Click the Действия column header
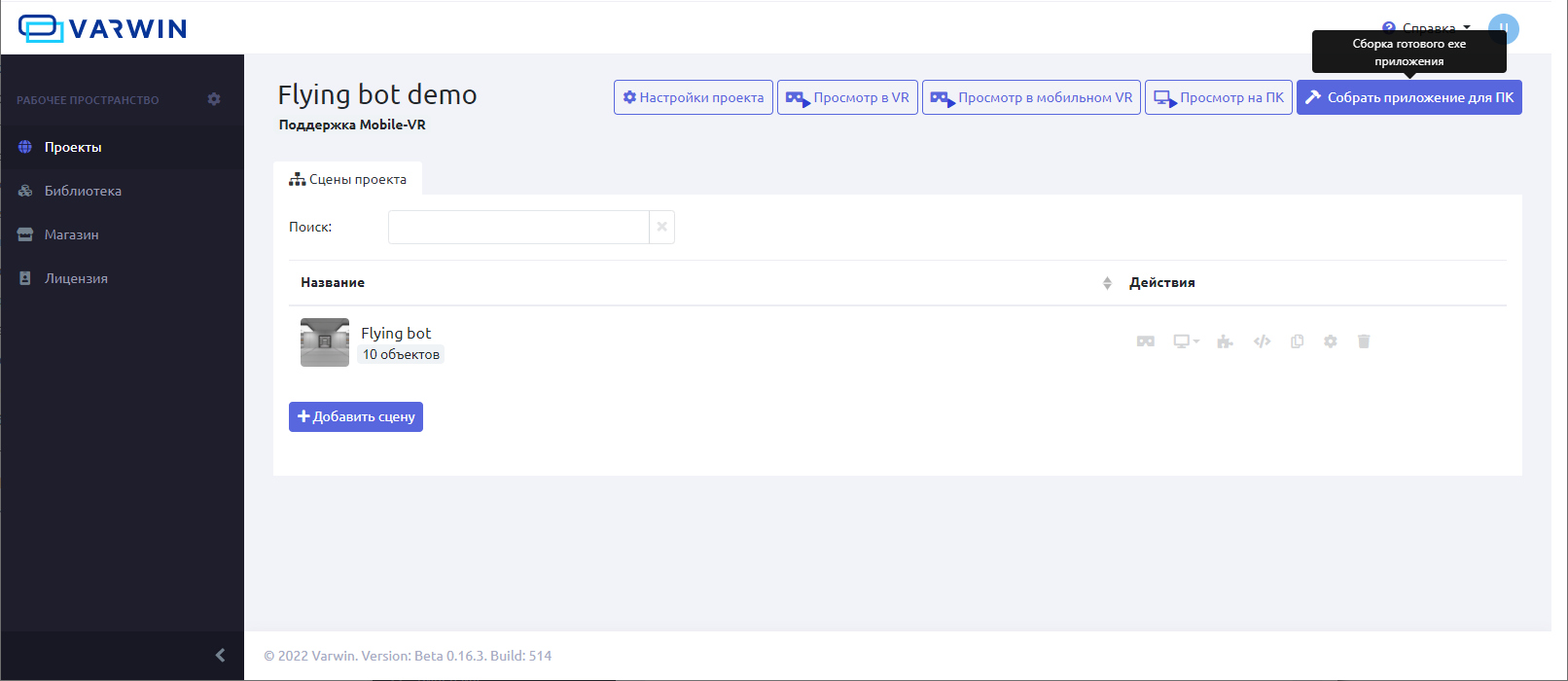 (1162, 282)
